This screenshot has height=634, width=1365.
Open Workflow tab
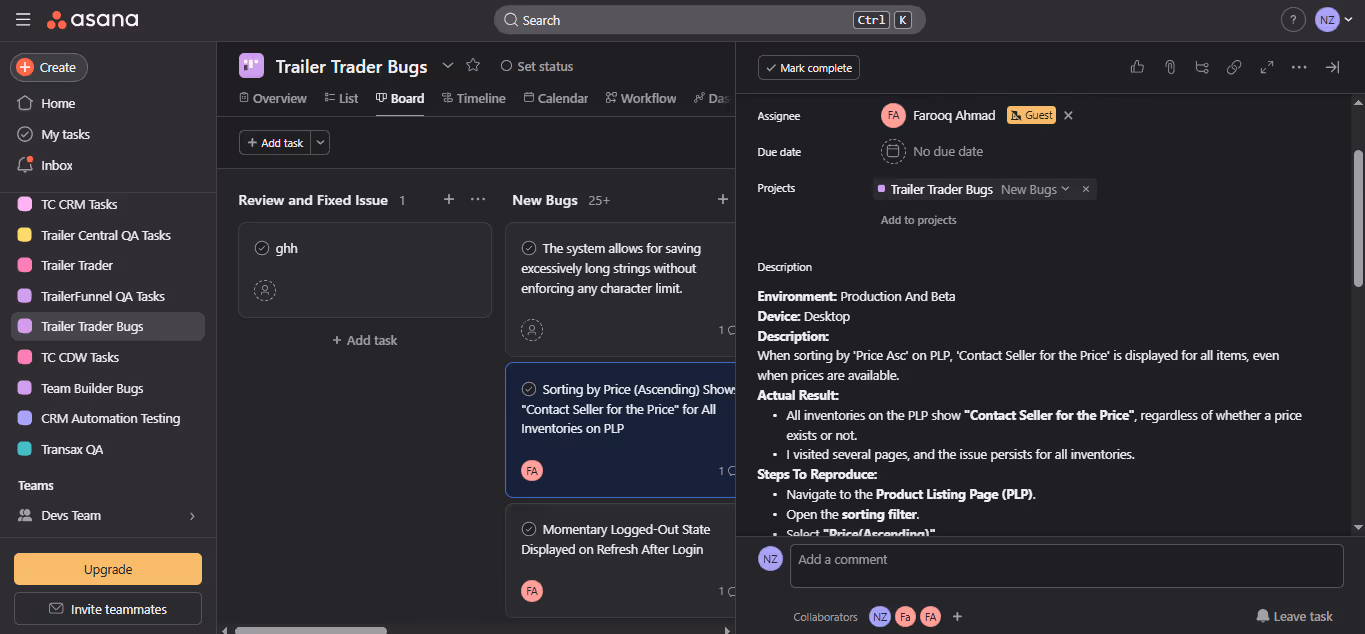click(x=640, y=98)
